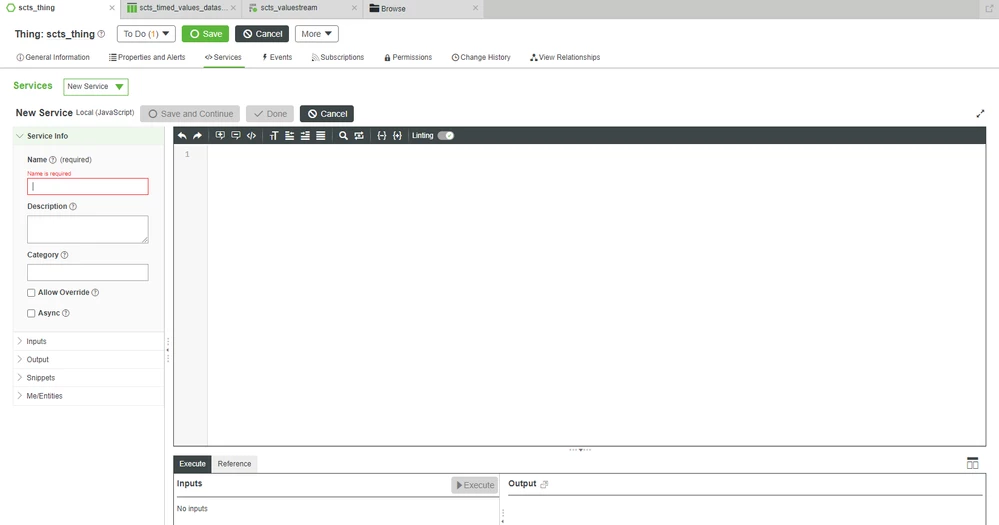Open the search magnifier in editor toolbar
999x525 pixels.
pyautogui.click(x=343, y=136)
